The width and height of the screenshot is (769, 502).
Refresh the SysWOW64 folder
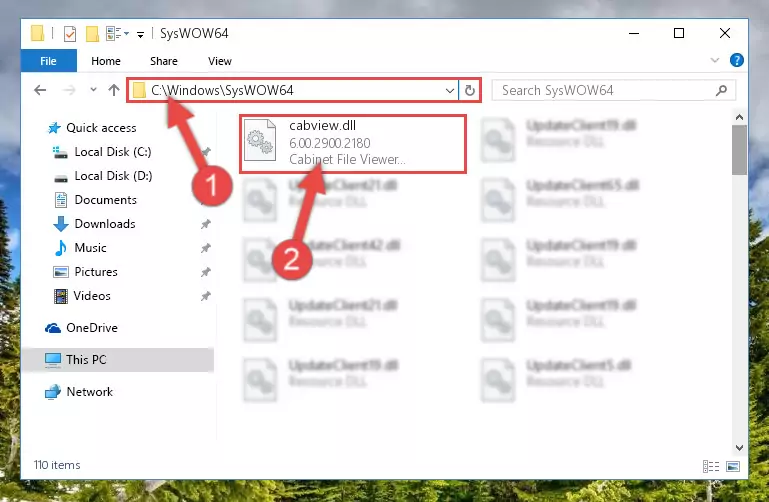point(470,91)
